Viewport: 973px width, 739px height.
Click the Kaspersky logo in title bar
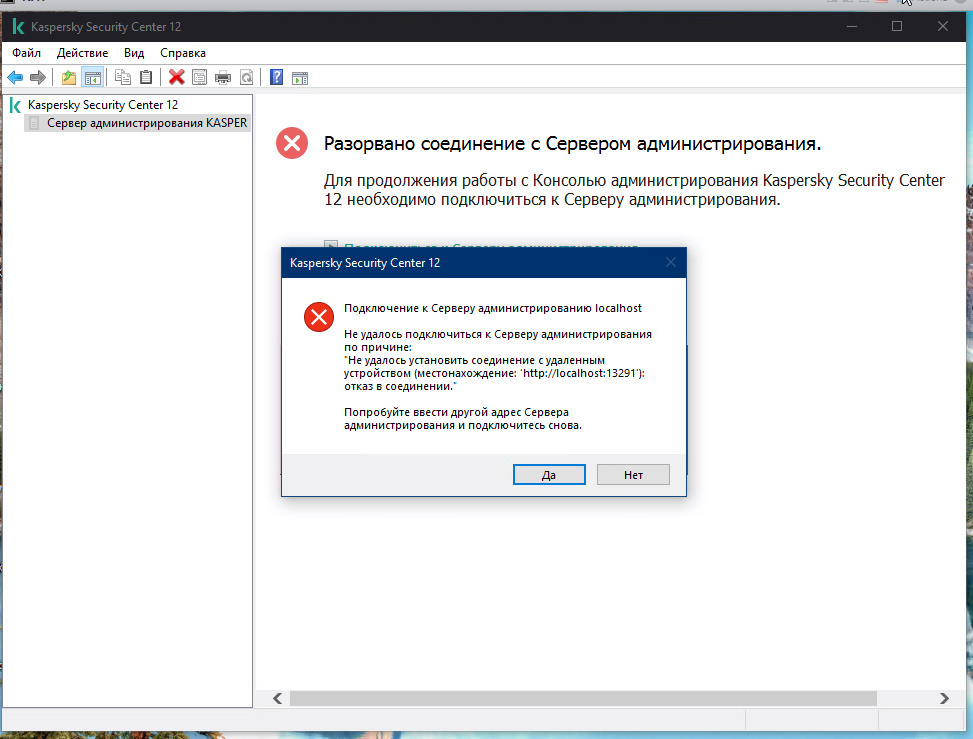coord(18,27)
